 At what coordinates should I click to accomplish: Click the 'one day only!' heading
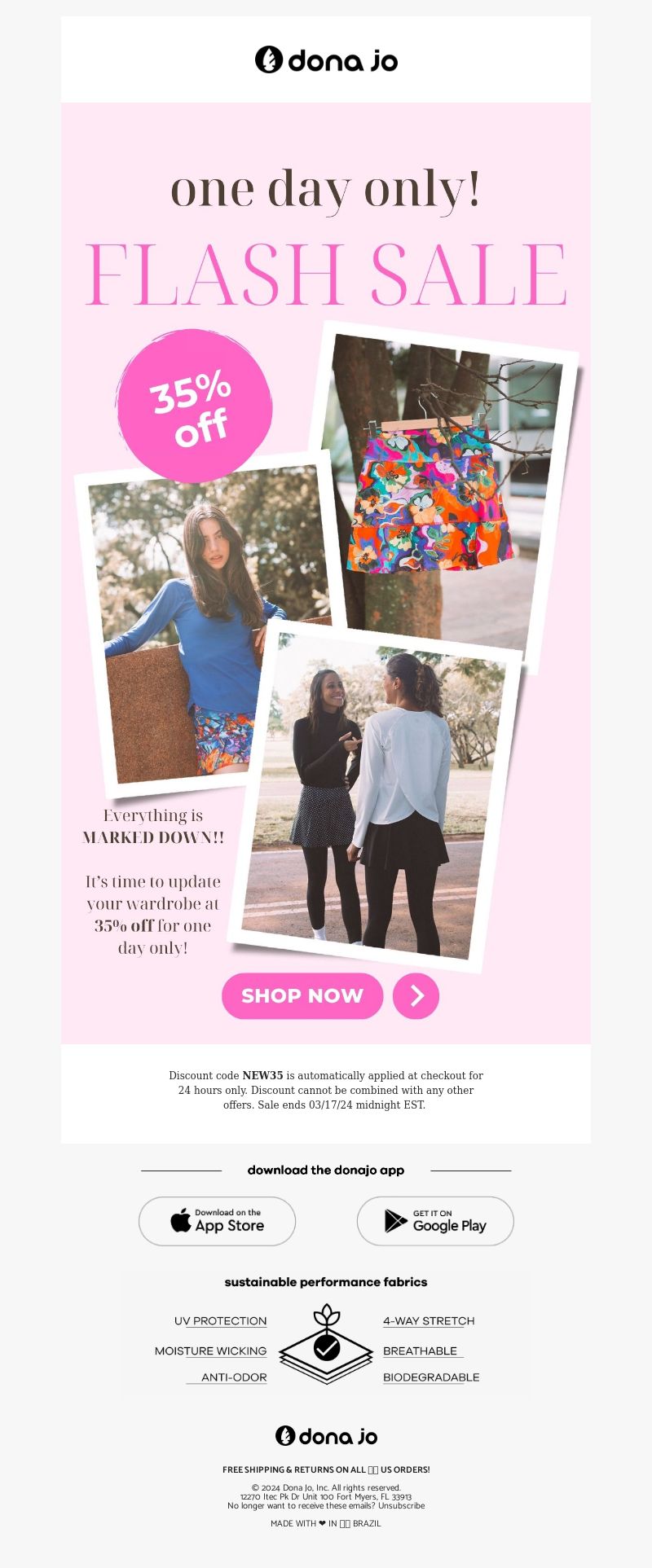[326, 190]
